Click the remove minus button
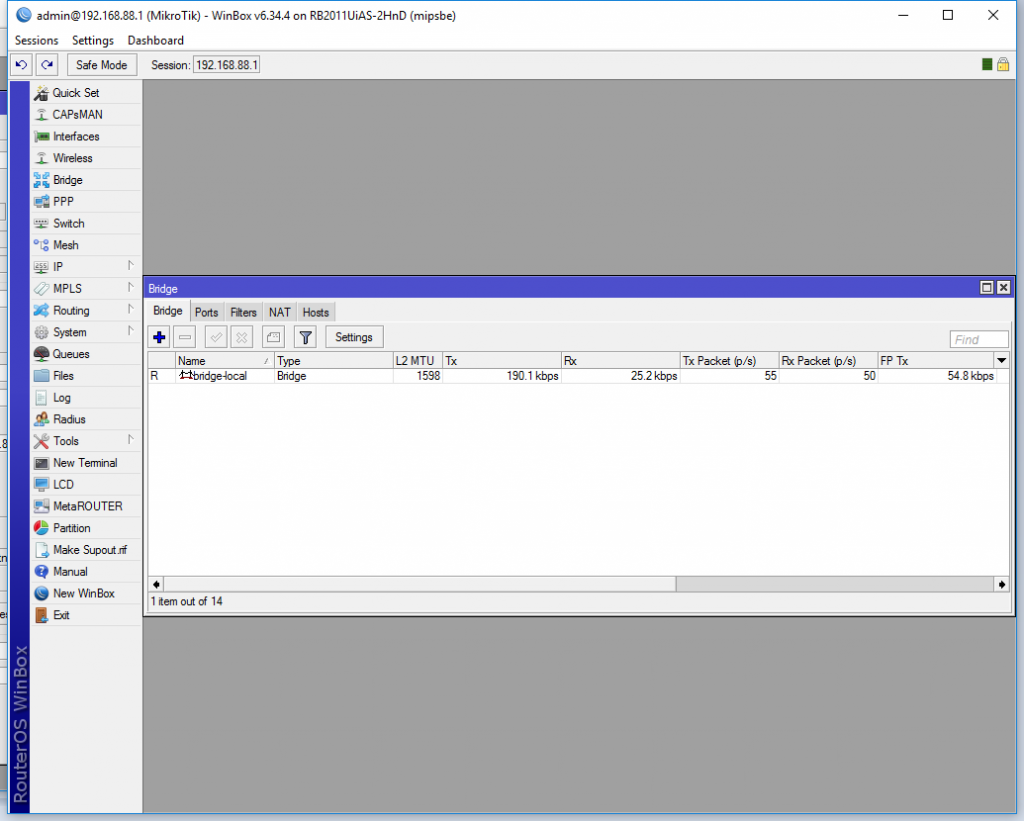The width and height of the screenshot is (1024, 821). pos(185,337)
